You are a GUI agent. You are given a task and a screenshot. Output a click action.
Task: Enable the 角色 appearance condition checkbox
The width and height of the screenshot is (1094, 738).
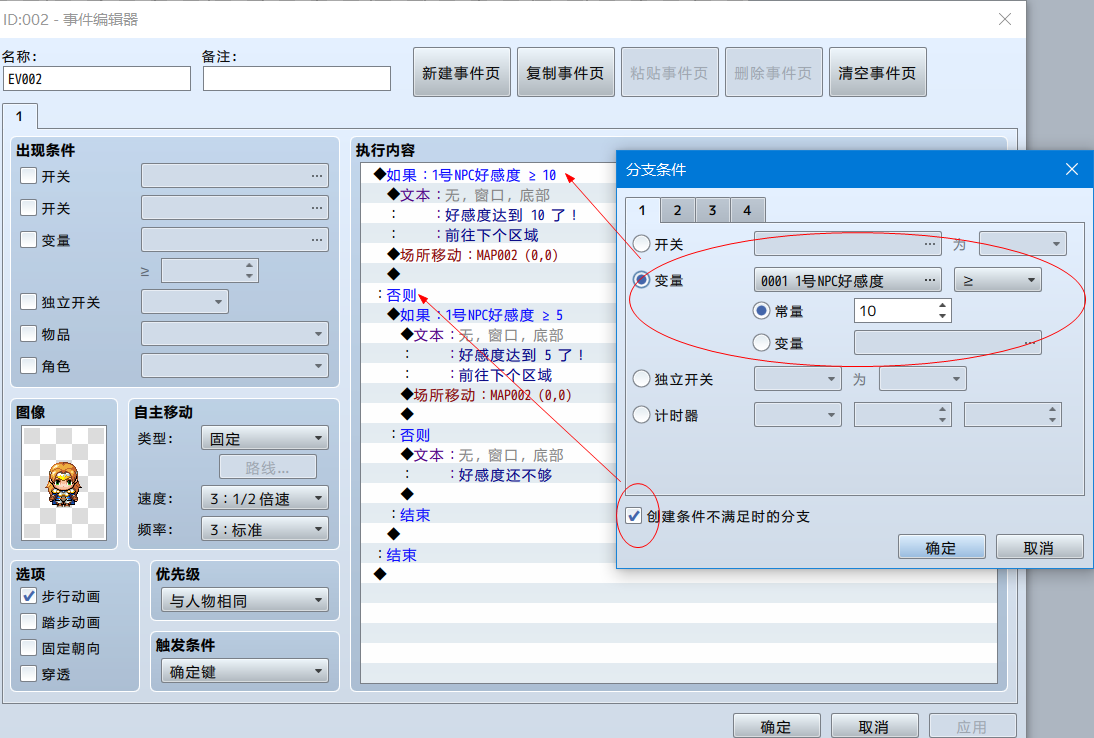tap(29, 366)
